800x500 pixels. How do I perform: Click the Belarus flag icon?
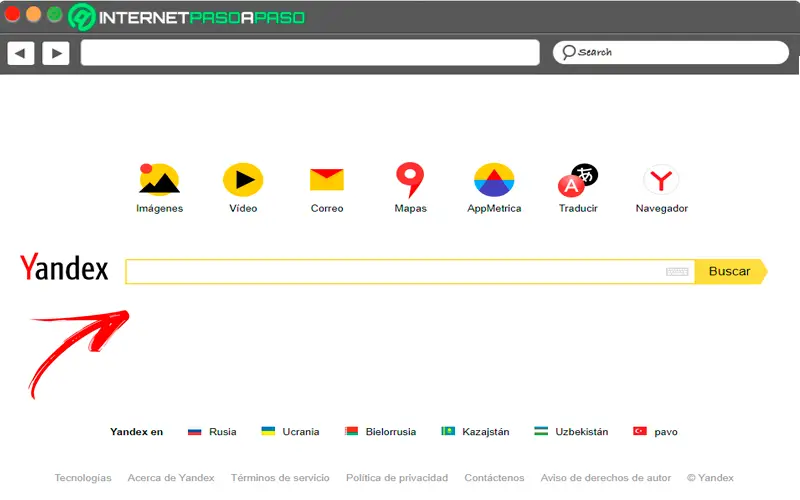click(351, 431)
